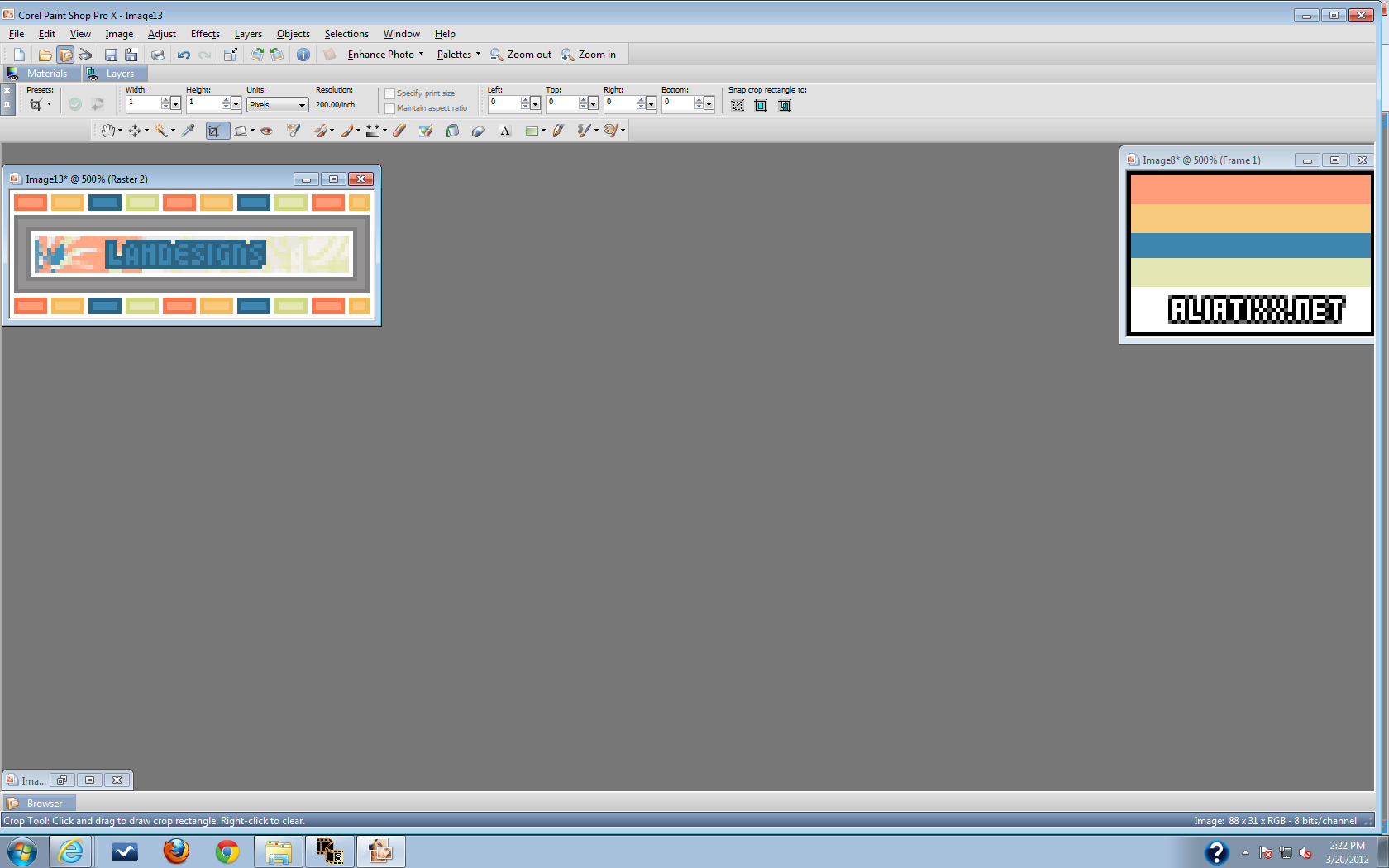The image size is (1389, 868).
Task: Increase the Height spinner up arrow
Action: tap(226, 100)
